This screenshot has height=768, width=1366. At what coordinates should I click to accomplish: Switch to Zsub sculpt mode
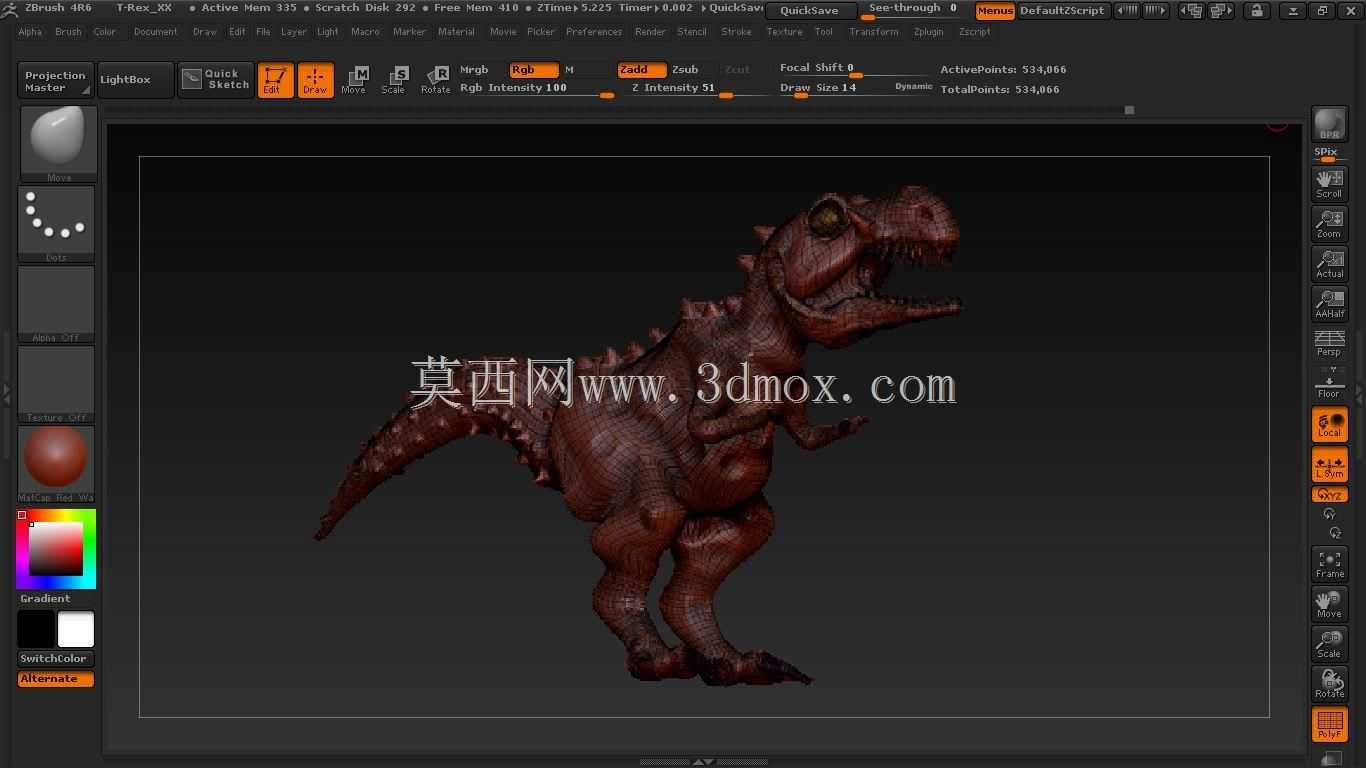(x=685, y=70)
